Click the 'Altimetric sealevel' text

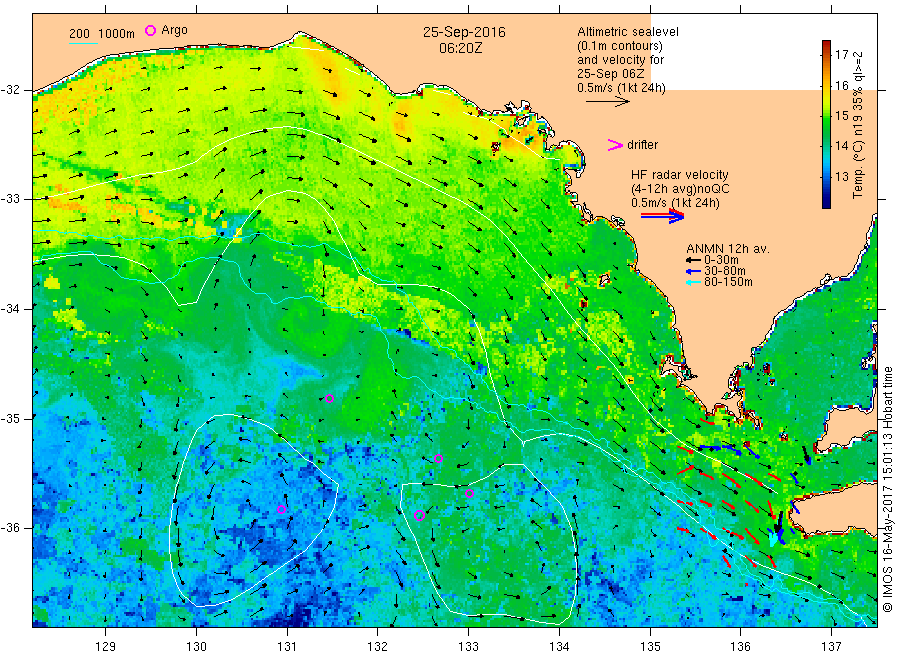coord(627,32)
